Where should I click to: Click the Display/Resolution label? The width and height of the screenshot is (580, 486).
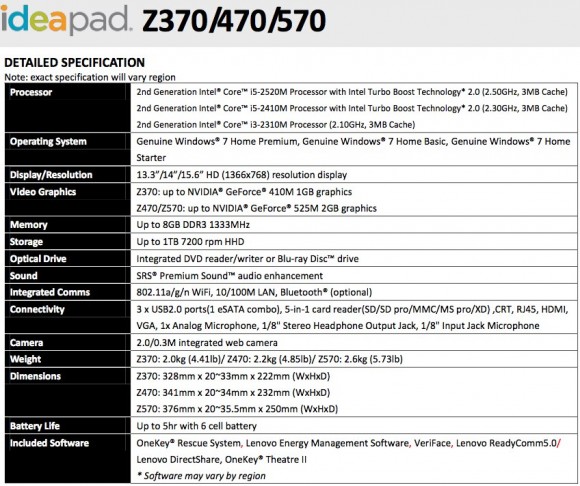[x=51, y=175]
